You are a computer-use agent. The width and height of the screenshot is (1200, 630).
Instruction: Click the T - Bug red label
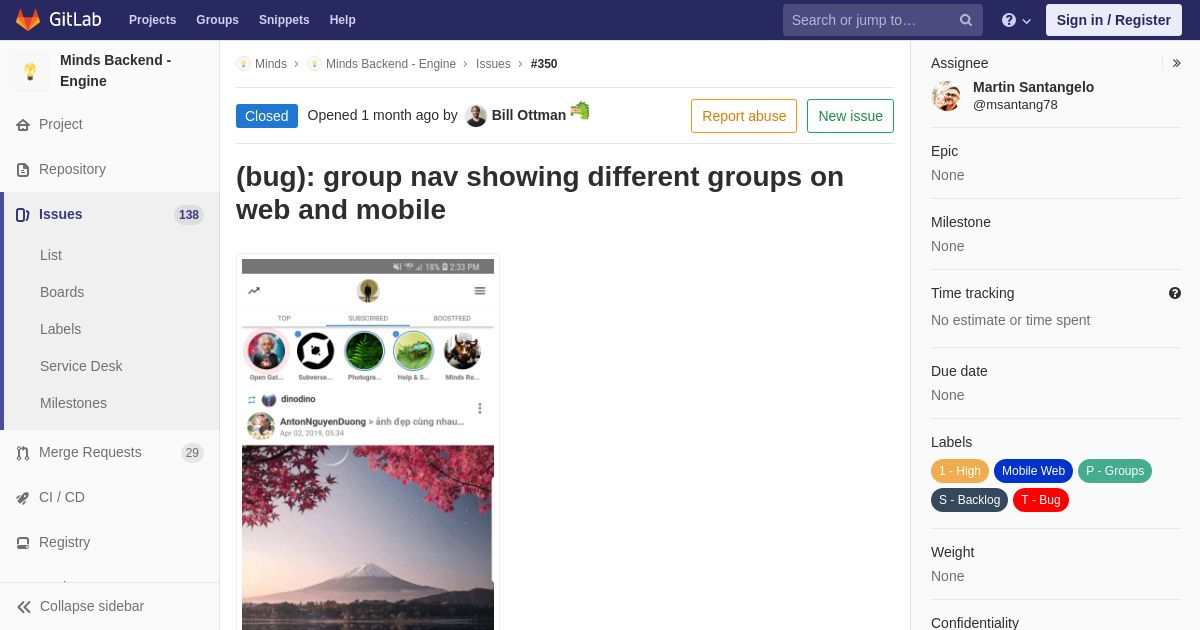point(1041,500)
